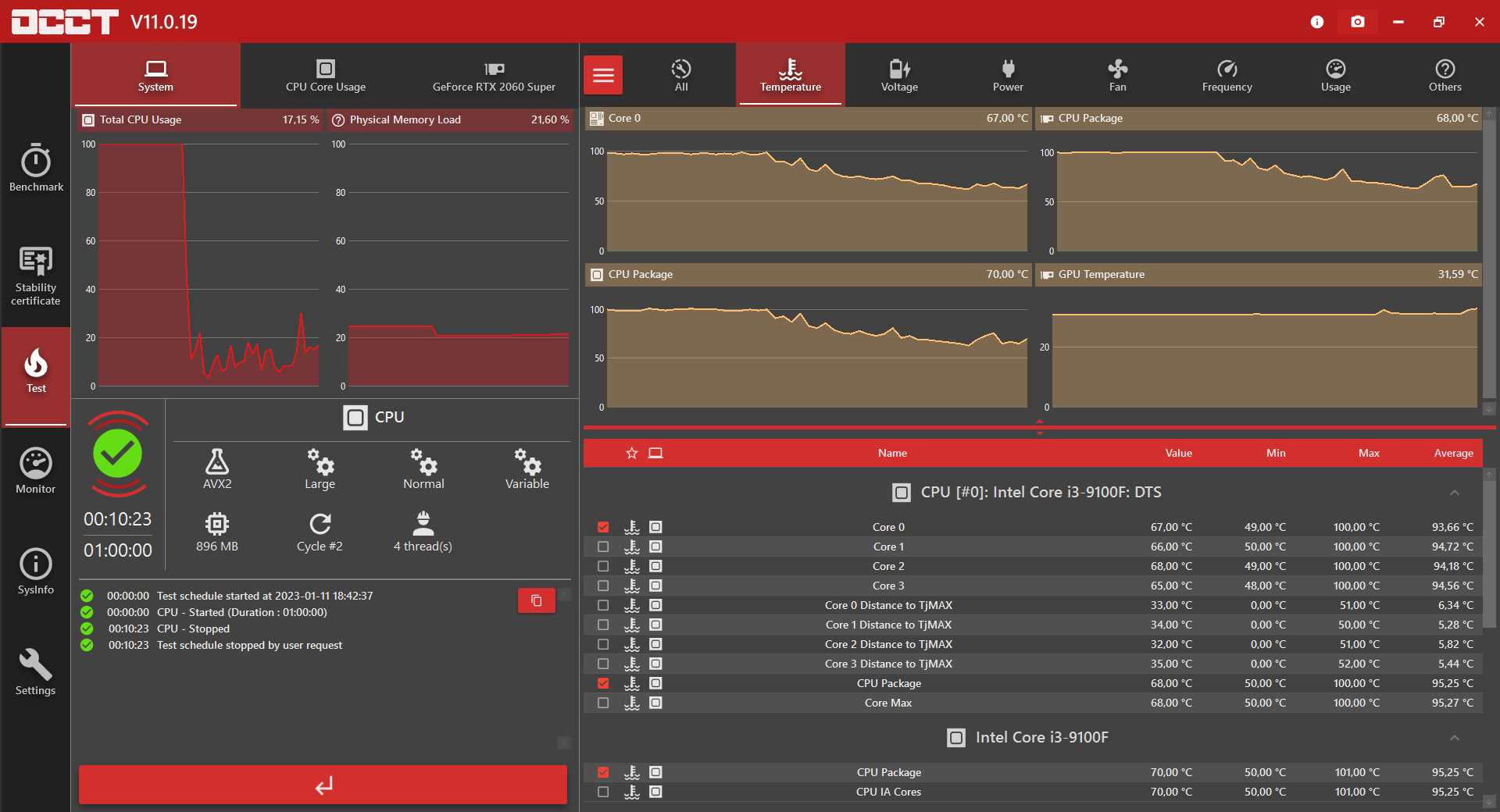
Task: Sort the table by the Max column
Action: point(1369,453)
